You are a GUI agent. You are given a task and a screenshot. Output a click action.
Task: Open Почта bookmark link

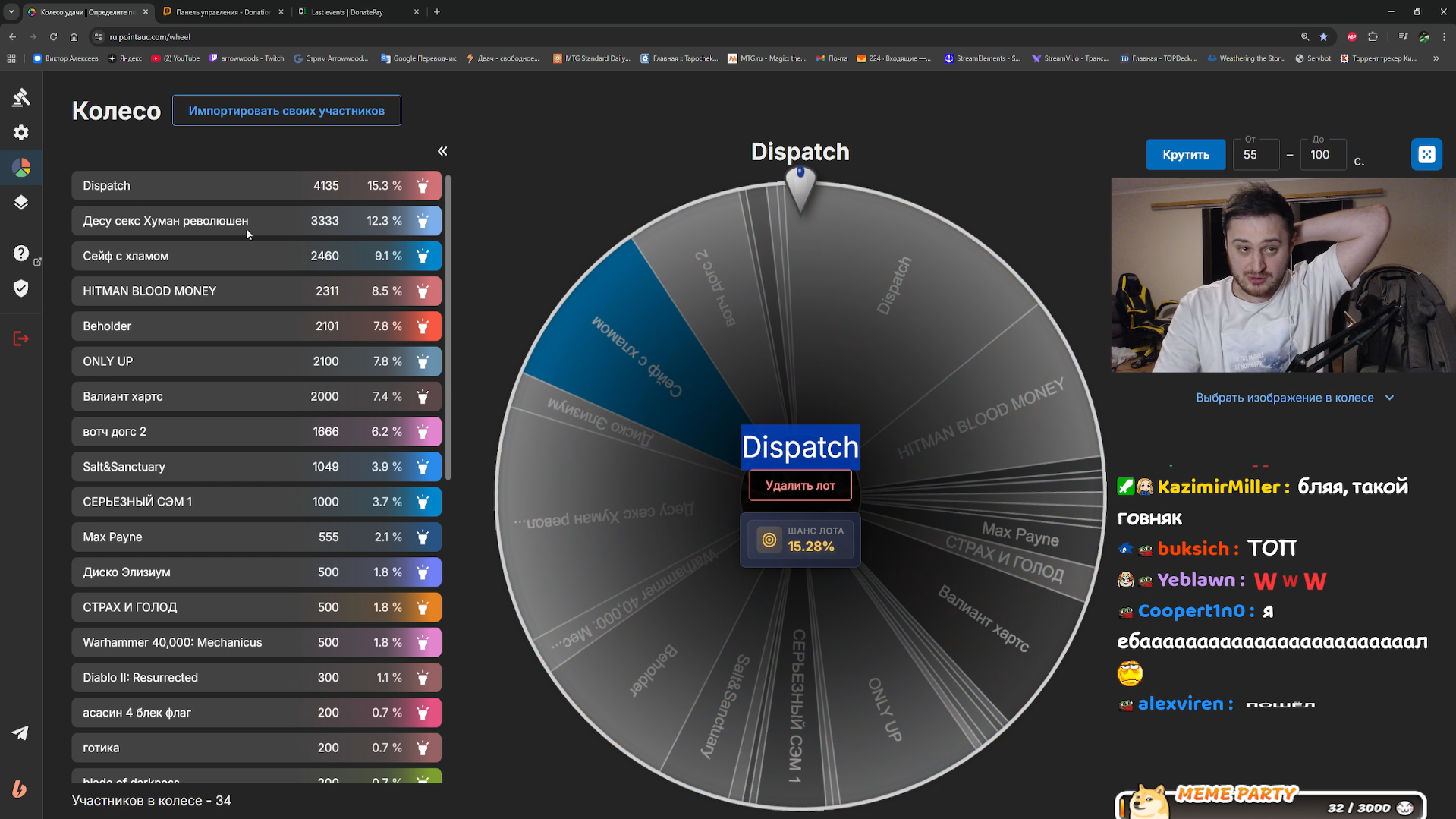tap(832, 58)
